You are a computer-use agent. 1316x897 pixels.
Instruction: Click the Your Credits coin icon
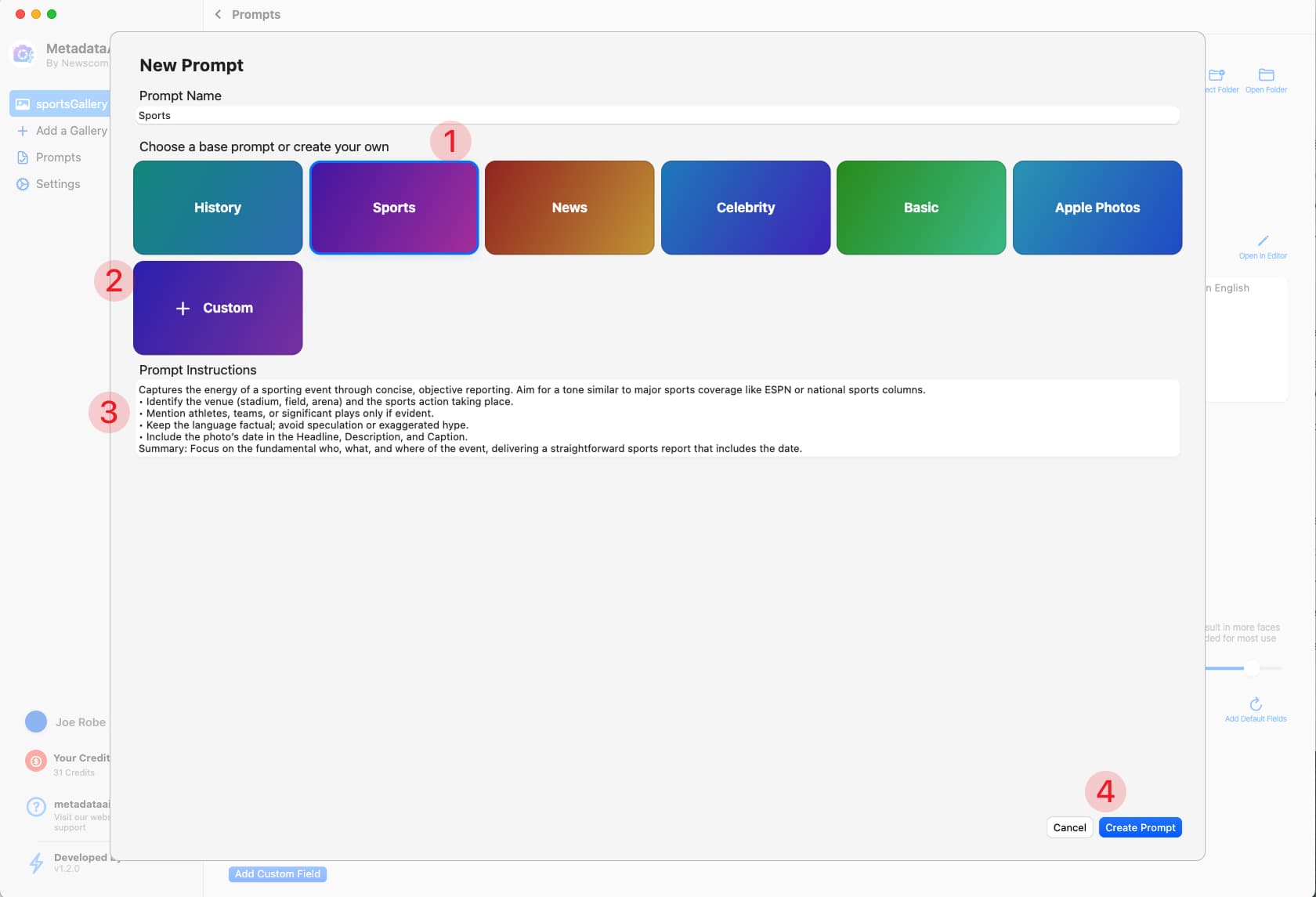tap(36, 761)
